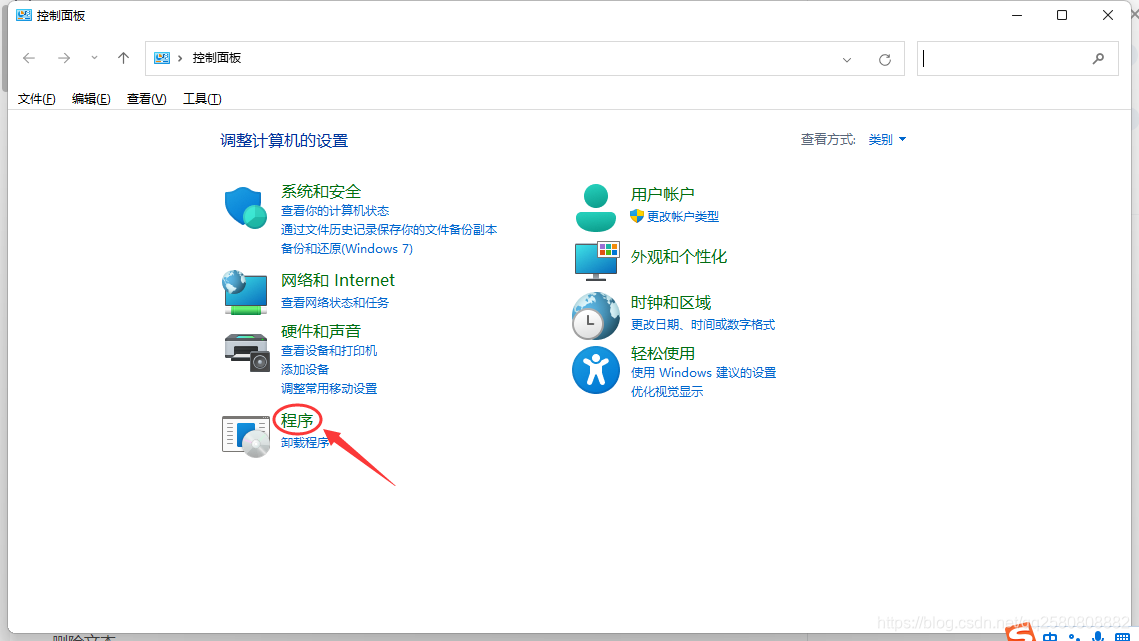Click the Control Panel search box

pos(1018,59)
